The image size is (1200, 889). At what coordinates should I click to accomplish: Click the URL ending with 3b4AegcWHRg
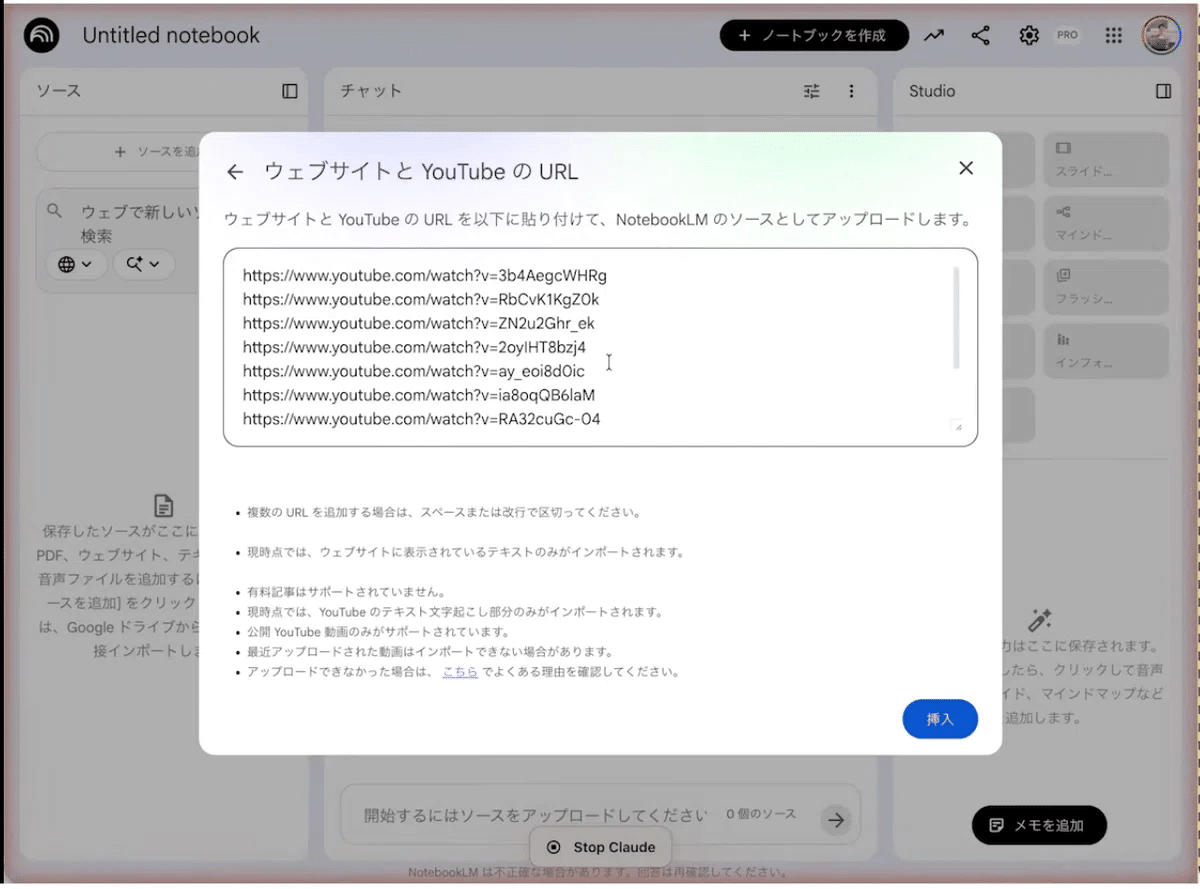[x=425, y=275]
